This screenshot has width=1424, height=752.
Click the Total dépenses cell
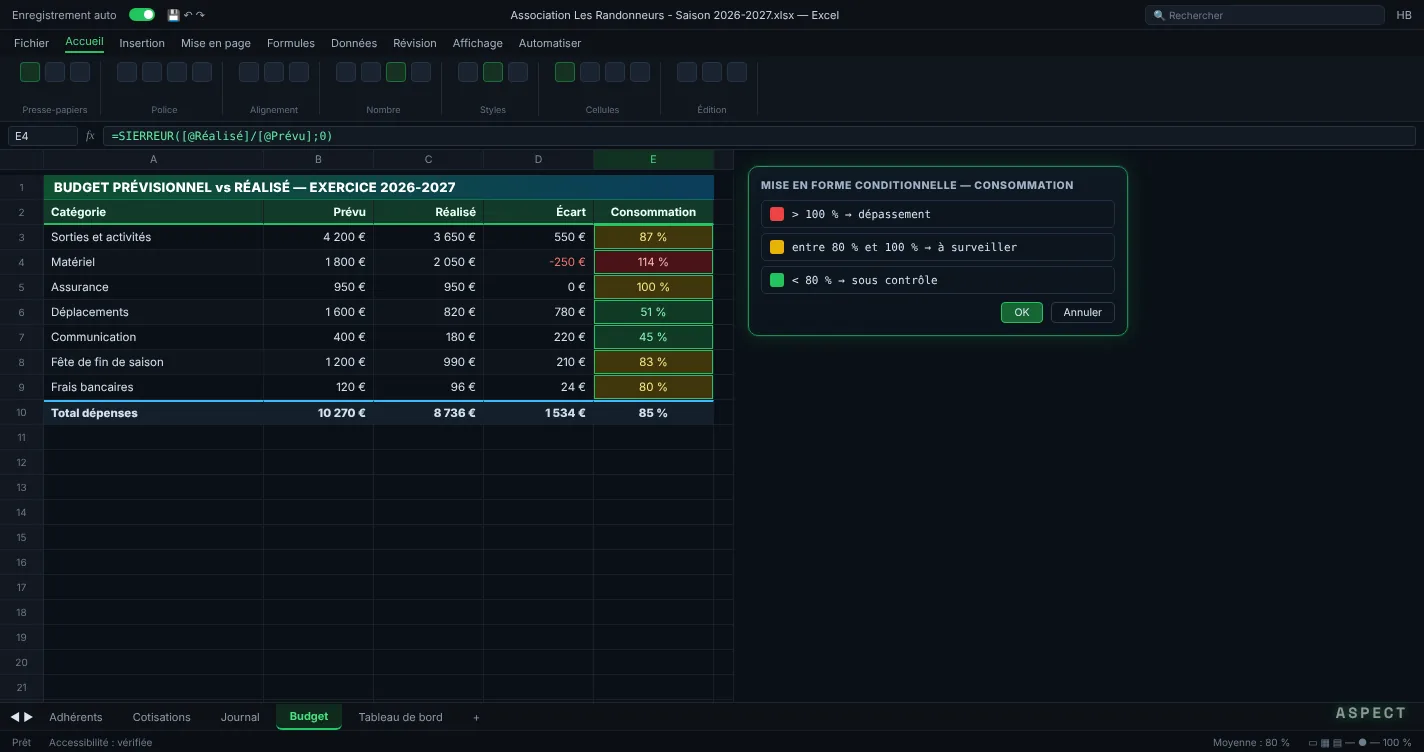tap(153, 412)
